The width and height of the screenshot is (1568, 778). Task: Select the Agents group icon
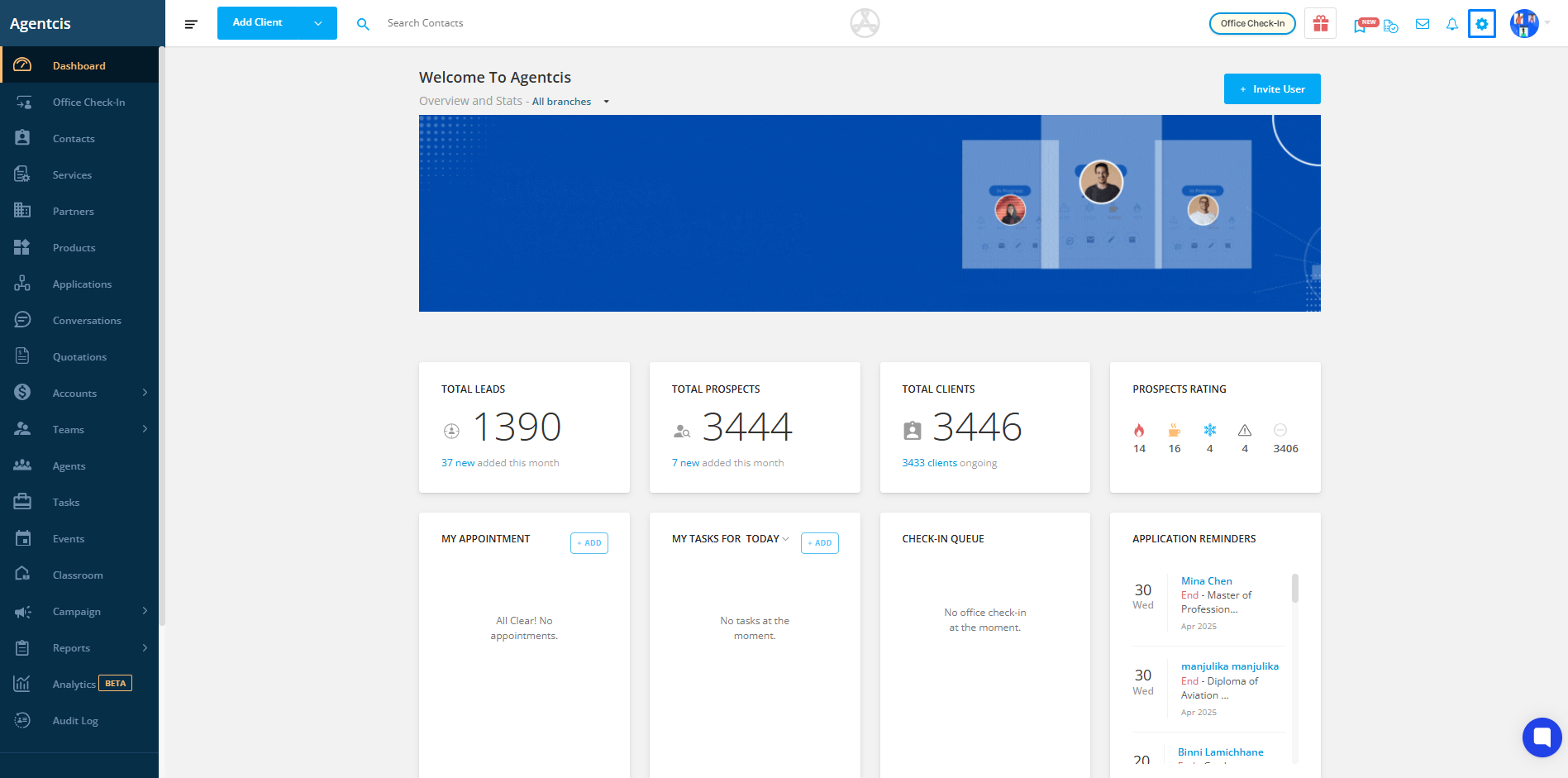point(22,465)
